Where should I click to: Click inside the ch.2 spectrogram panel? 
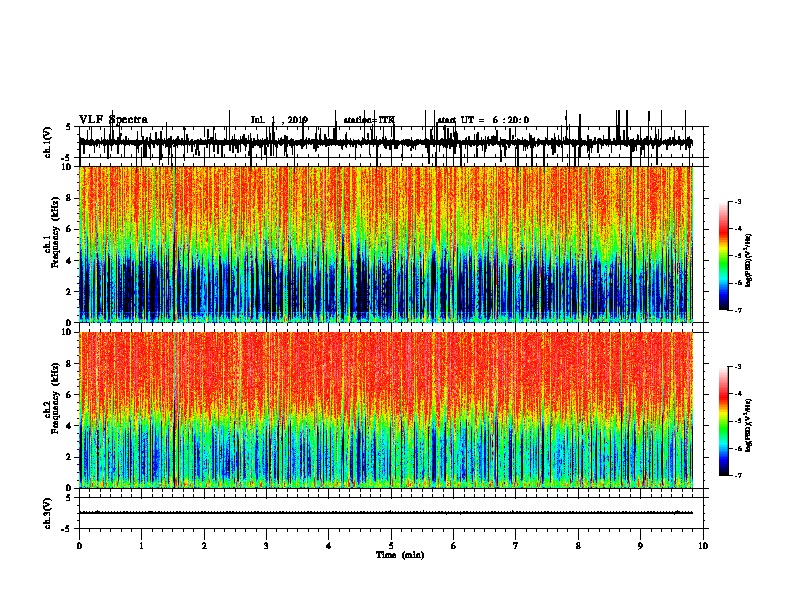(x=385, y=410)
